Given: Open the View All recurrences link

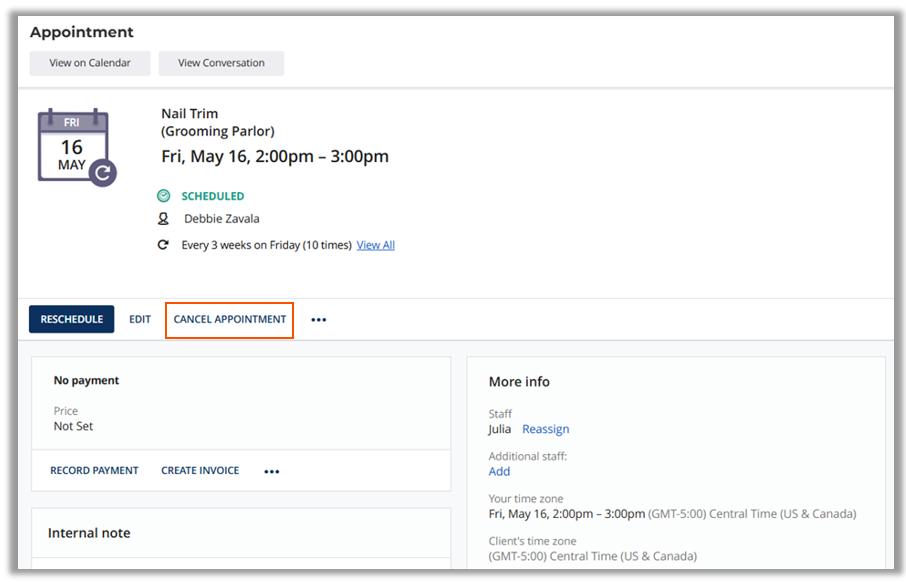Looking at the screenshot, I should 376,245.
